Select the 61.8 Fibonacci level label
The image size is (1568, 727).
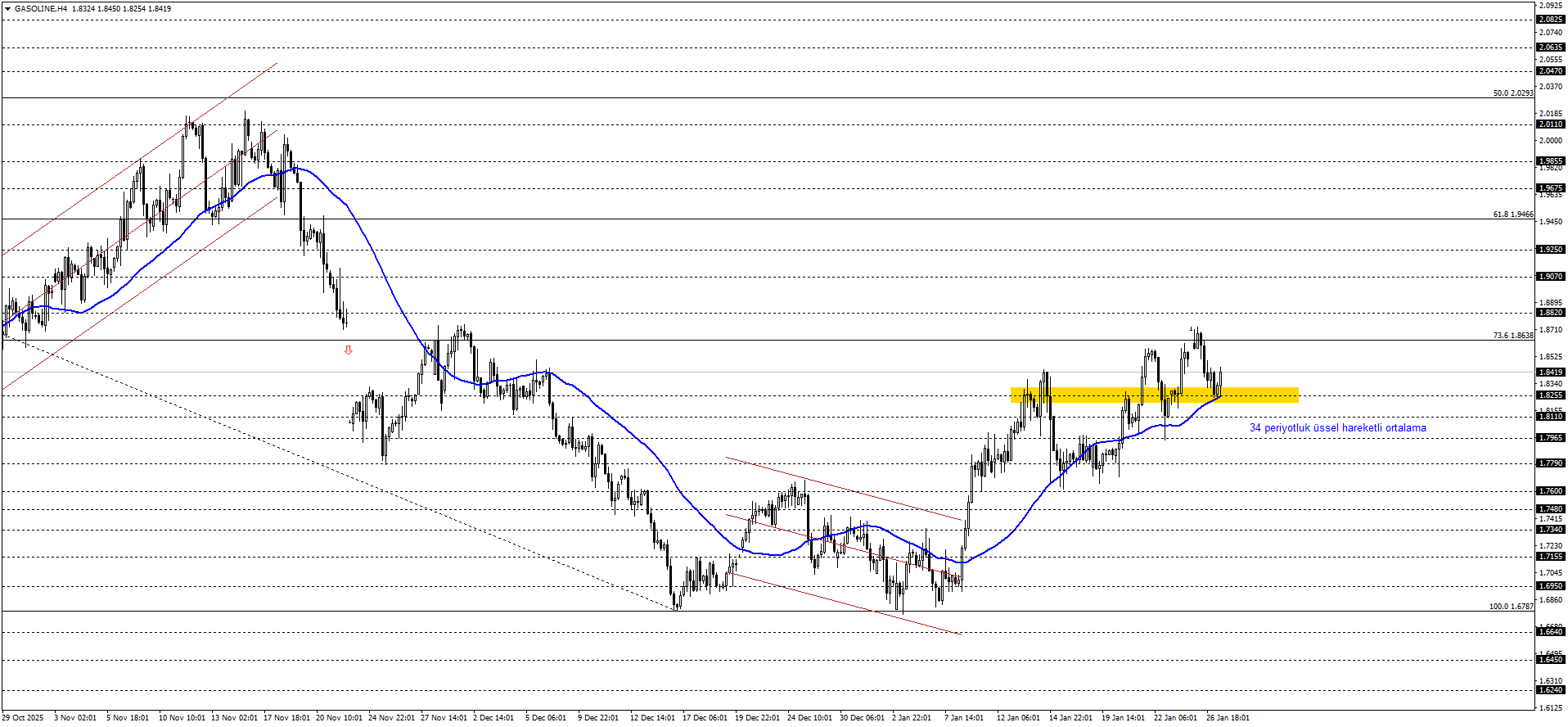1512,214
